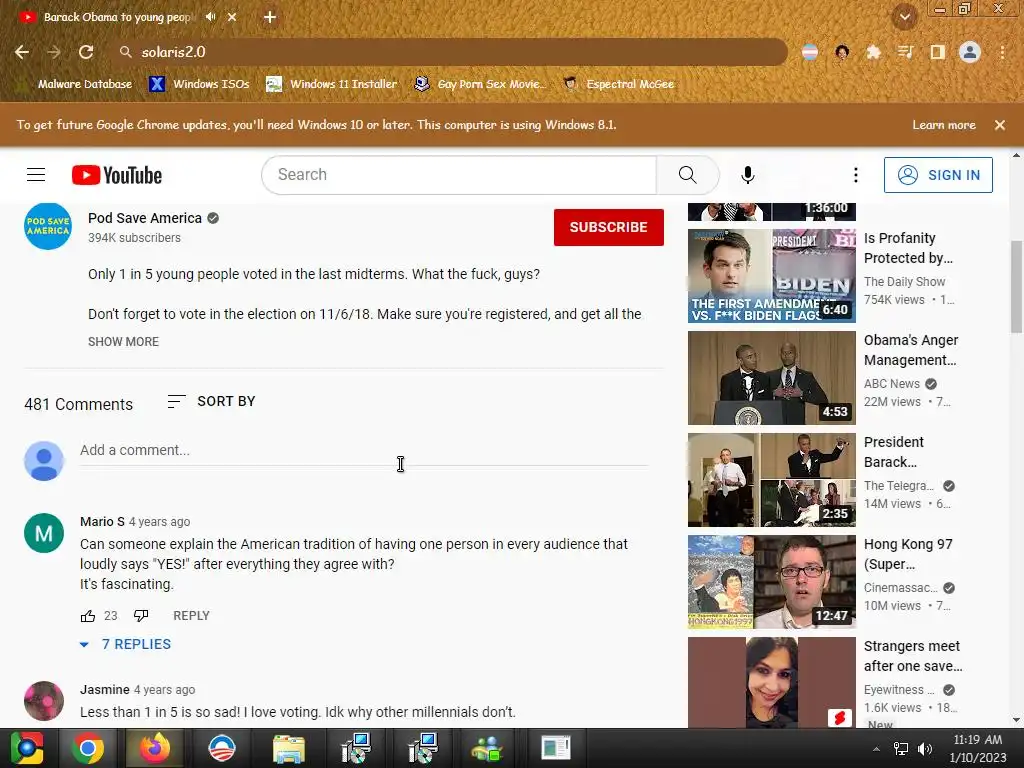
Task: Click the network icon in system tray
Action: coord(901,749)
